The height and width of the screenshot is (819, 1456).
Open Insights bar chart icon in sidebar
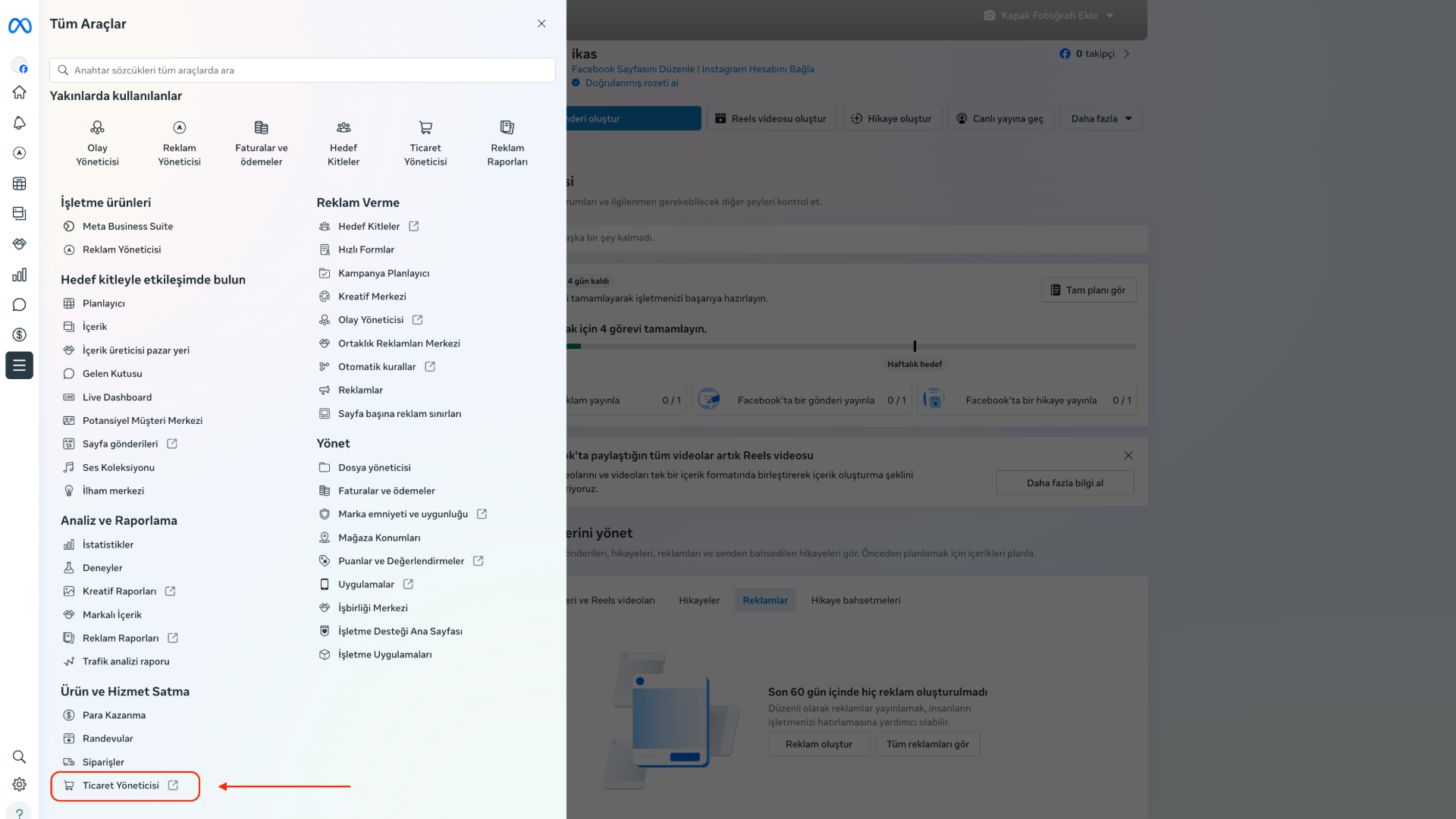pyautogui.click(x=20, y=275)
